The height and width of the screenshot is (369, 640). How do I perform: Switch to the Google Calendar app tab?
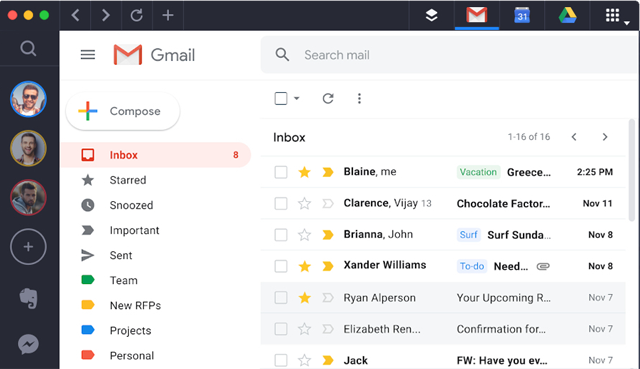(522, 16)
